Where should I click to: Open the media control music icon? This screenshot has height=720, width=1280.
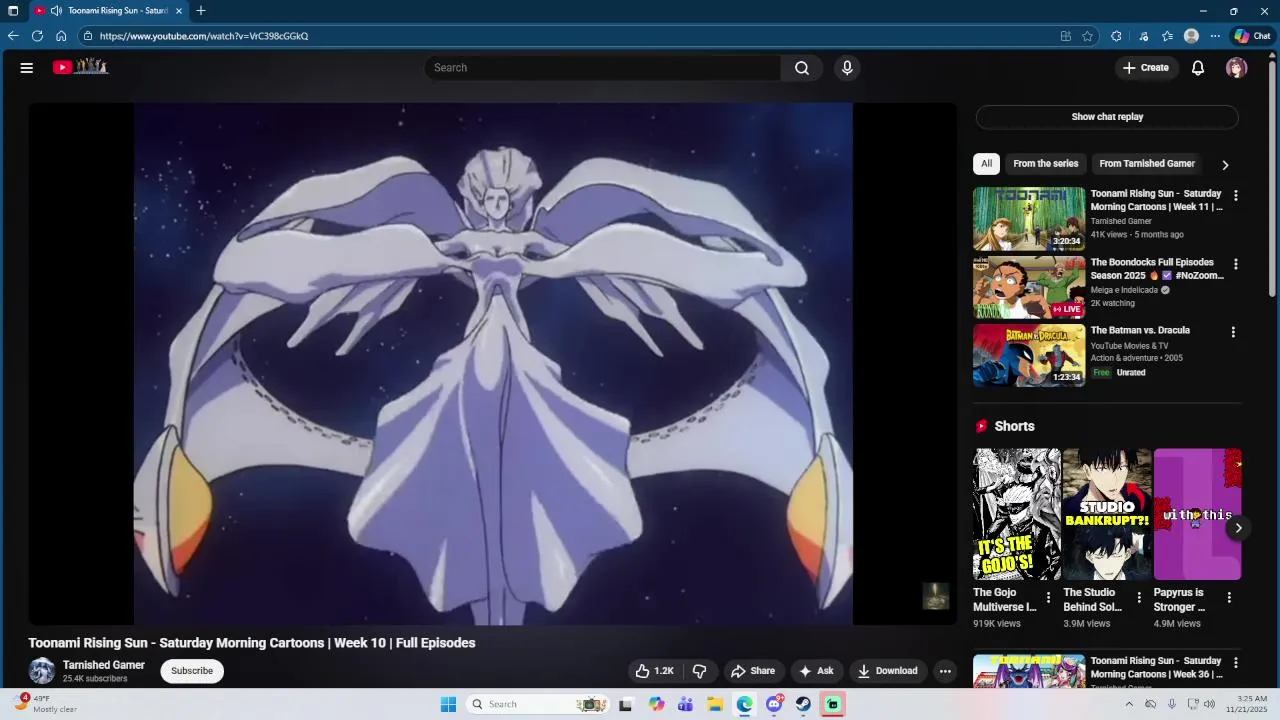click(x=1144, y=36)
